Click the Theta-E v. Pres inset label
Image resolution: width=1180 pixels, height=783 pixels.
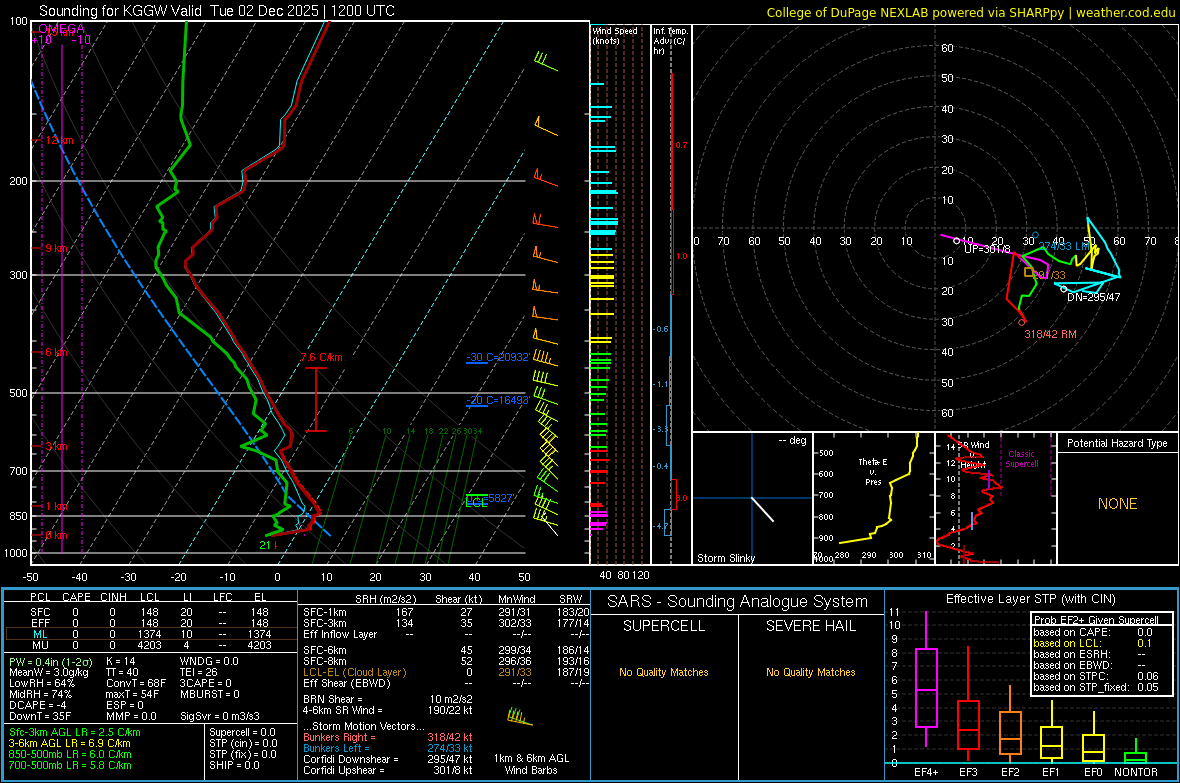point(873,471)
